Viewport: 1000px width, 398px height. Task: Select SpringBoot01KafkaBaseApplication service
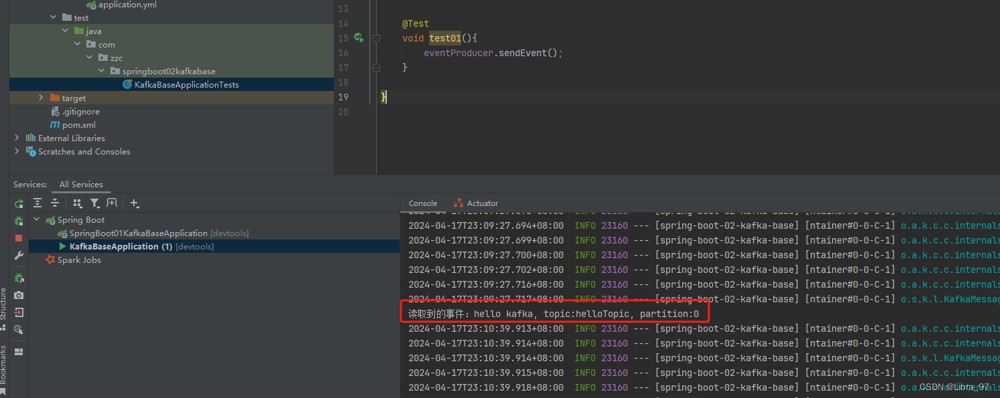coord(138,233)
